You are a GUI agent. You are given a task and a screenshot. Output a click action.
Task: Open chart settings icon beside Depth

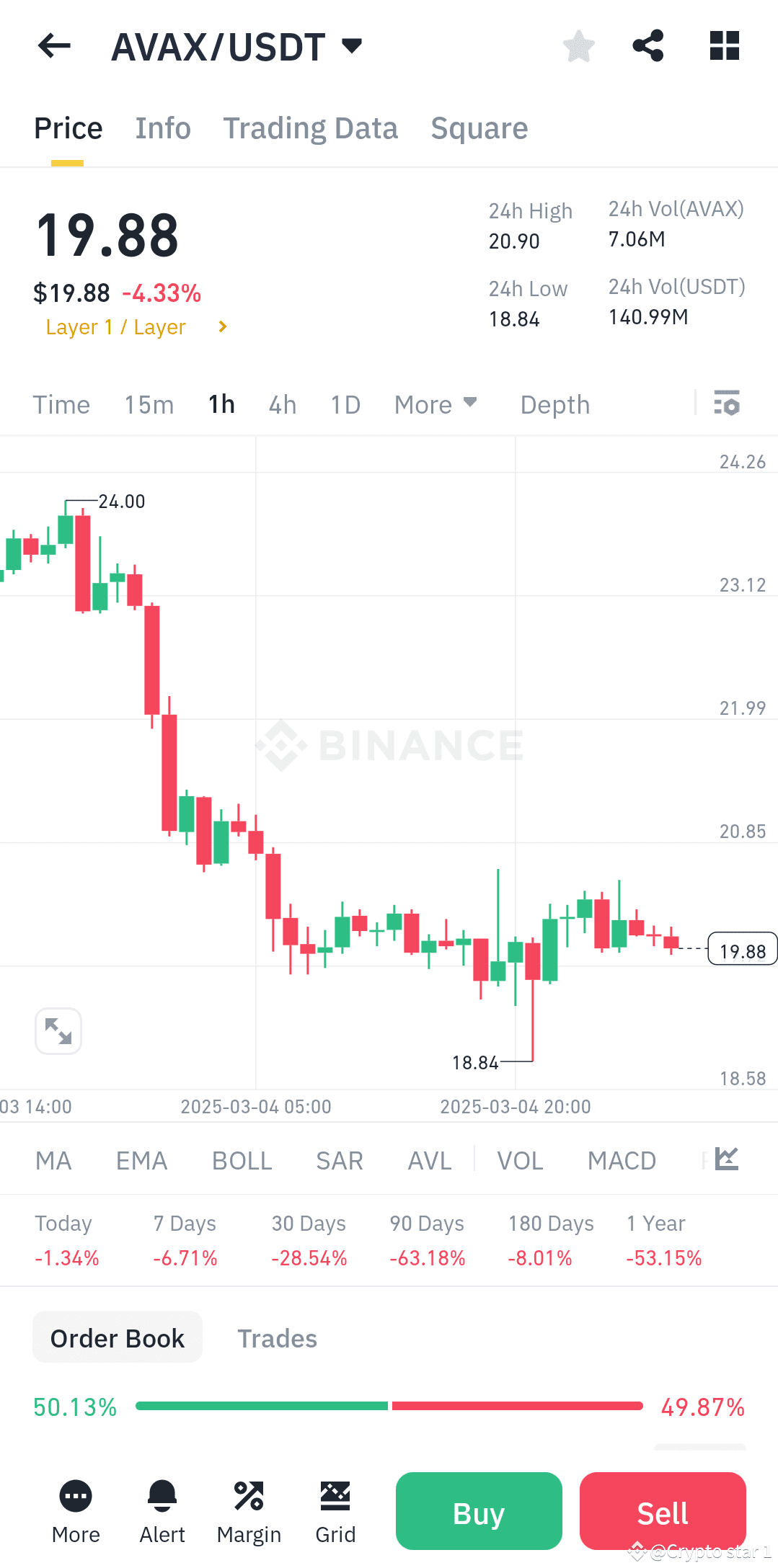(727, 404)
